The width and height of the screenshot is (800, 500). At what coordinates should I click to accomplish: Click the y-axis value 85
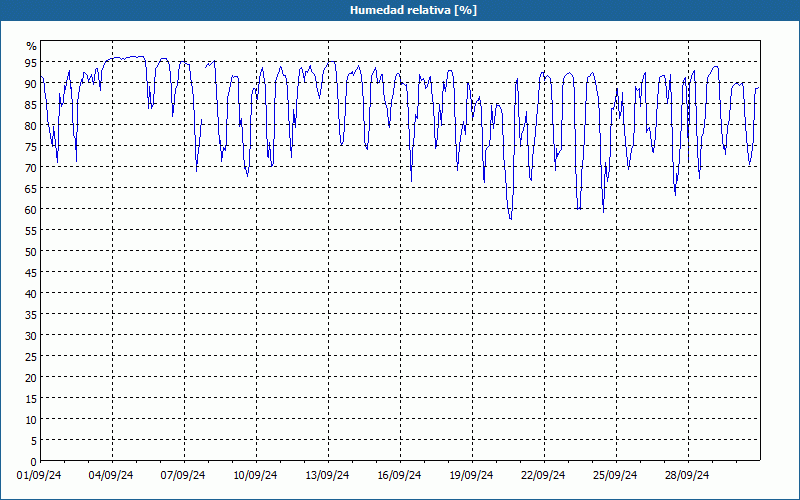tap(31, 104)
